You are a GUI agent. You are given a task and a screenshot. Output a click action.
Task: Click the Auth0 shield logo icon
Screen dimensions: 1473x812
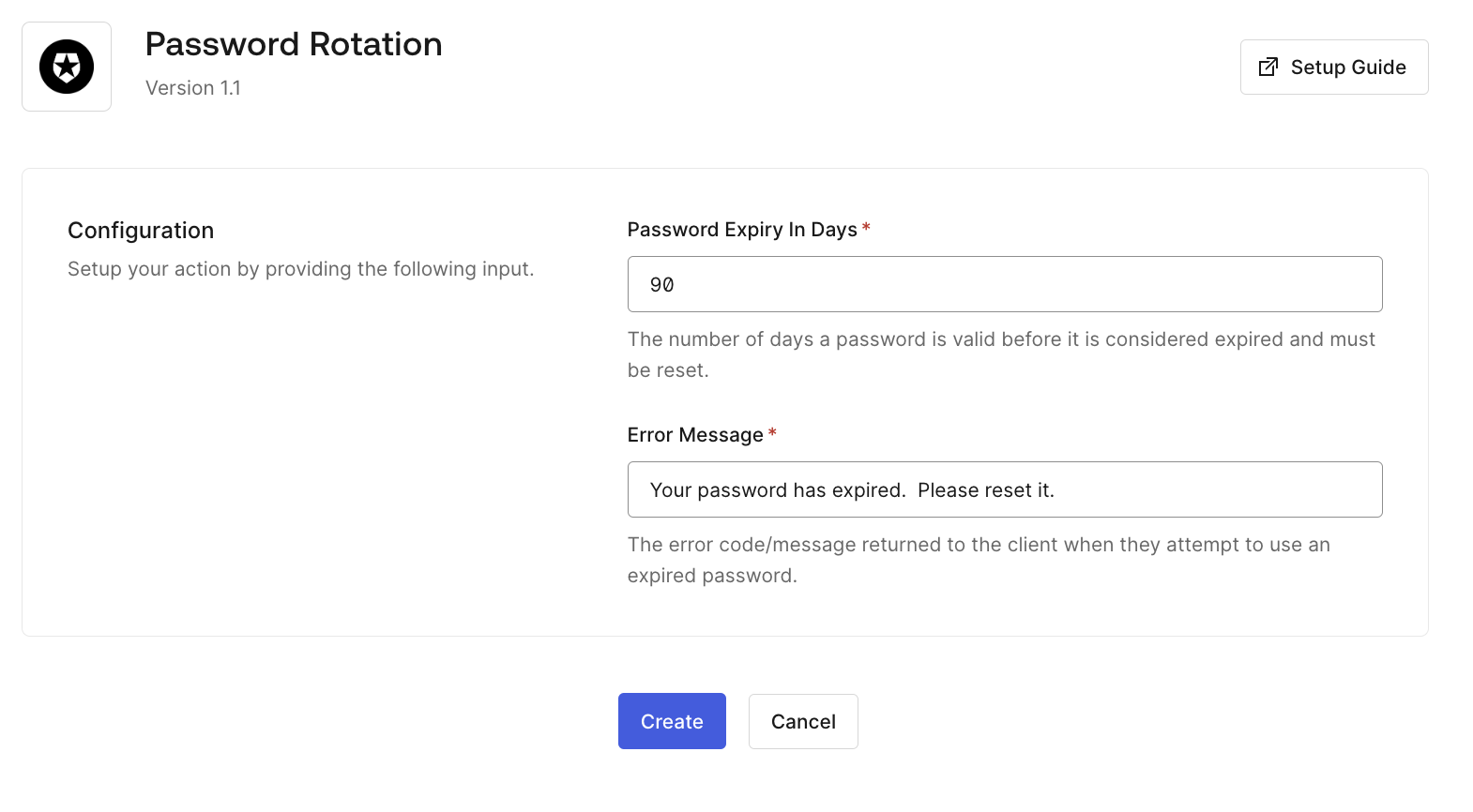(x=67, y=67)
